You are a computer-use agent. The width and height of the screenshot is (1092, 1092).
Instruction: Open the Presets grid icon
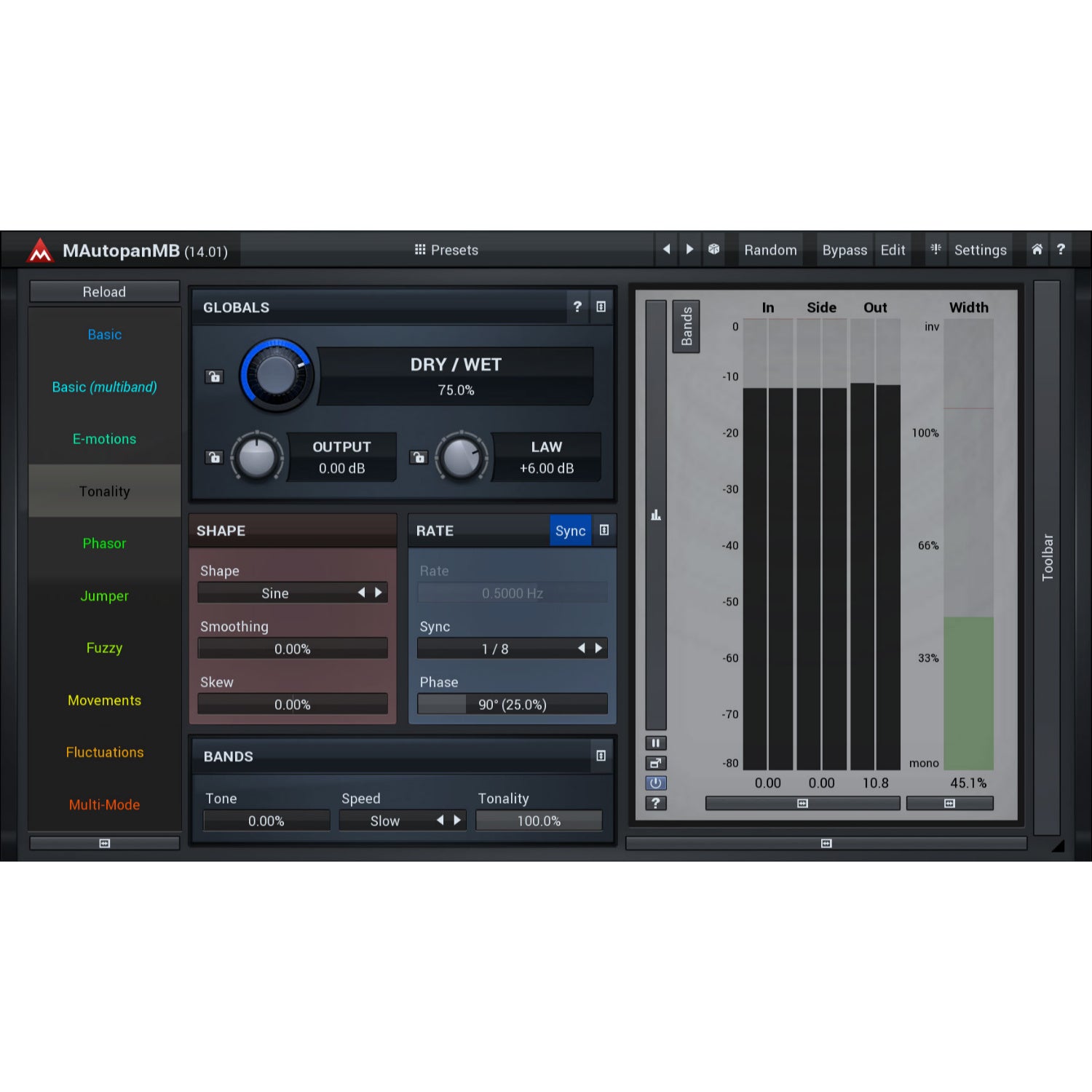[420, 250]
